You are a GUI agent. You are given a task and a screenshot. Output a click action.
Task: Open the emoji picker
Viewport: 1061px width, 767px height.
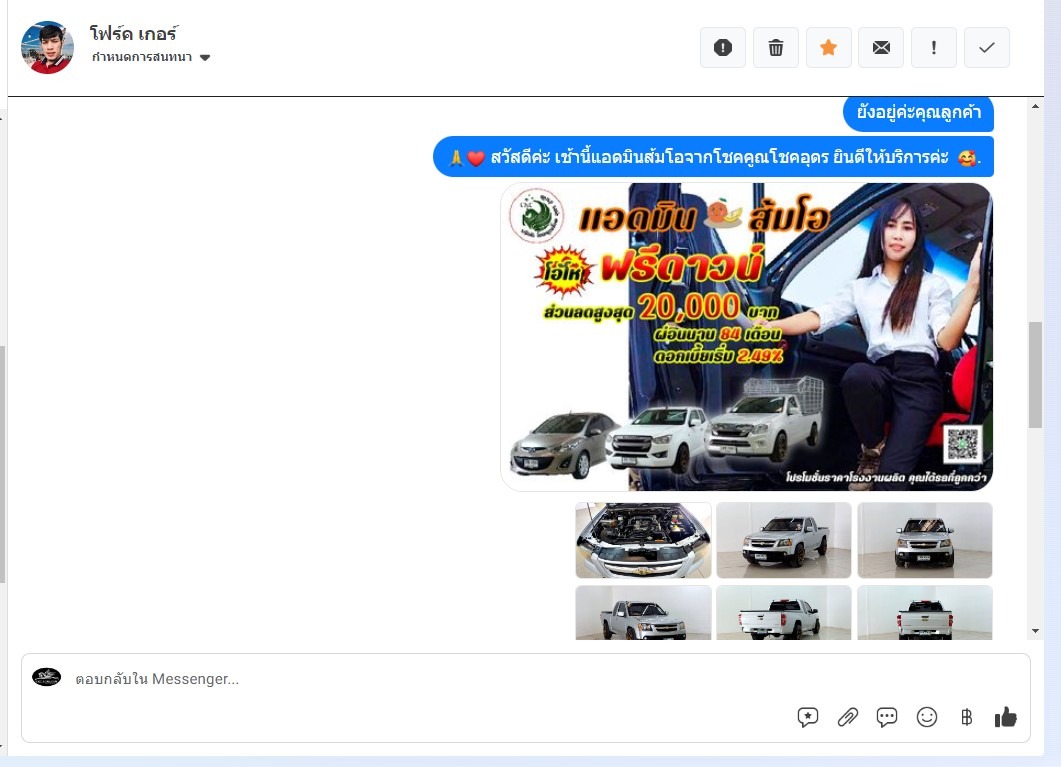click(927, 717)
